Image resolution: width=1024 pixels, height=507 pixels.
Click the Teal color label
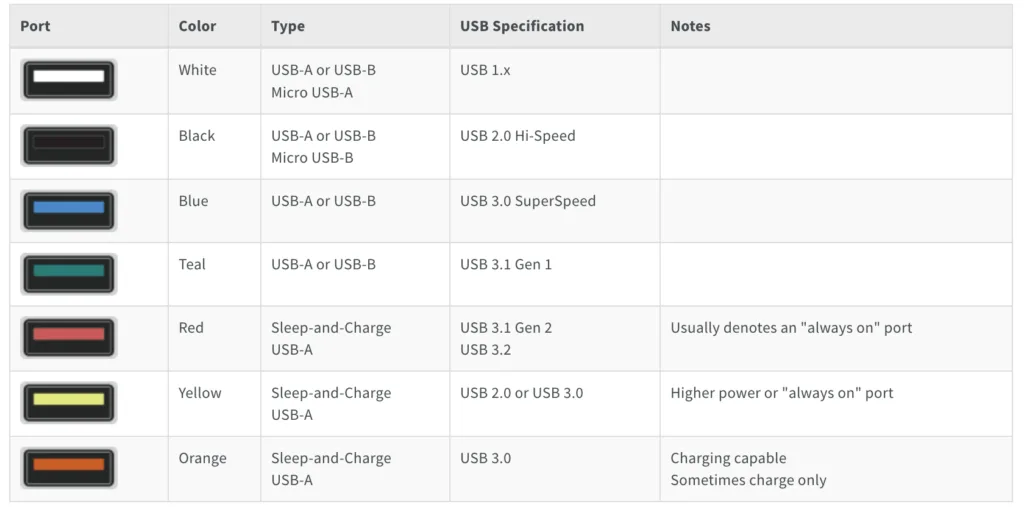[192, 264]
